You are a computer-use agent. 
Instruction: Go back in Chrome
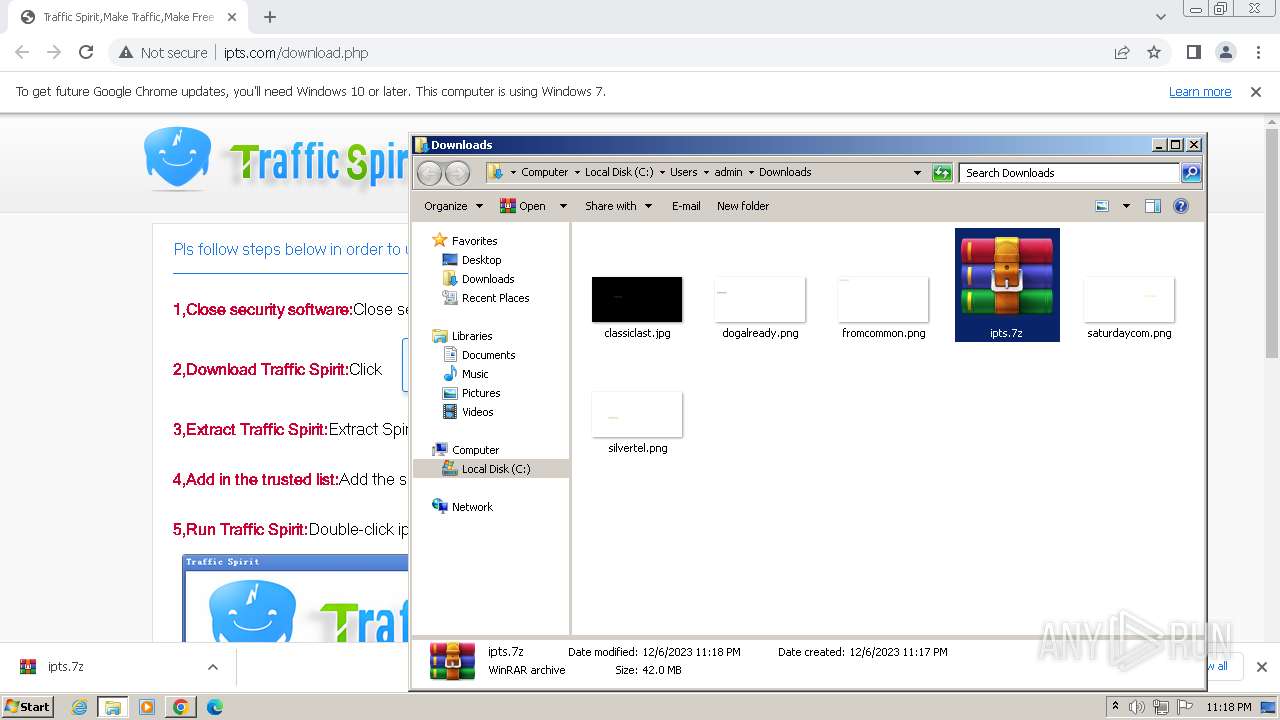[x=22, y=52]
